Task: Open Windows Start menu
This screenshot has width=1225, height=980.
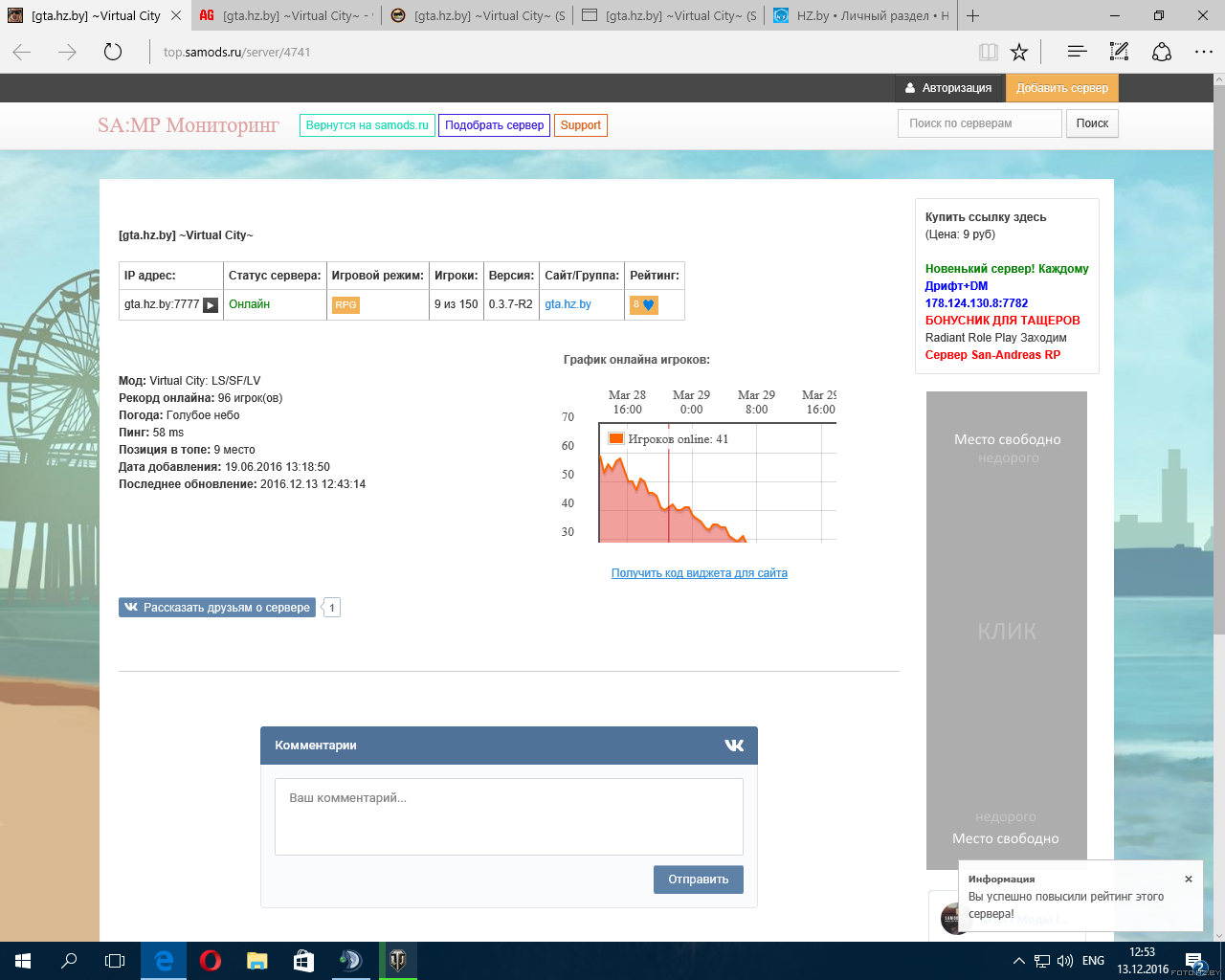Action: [x=23, y=961]
